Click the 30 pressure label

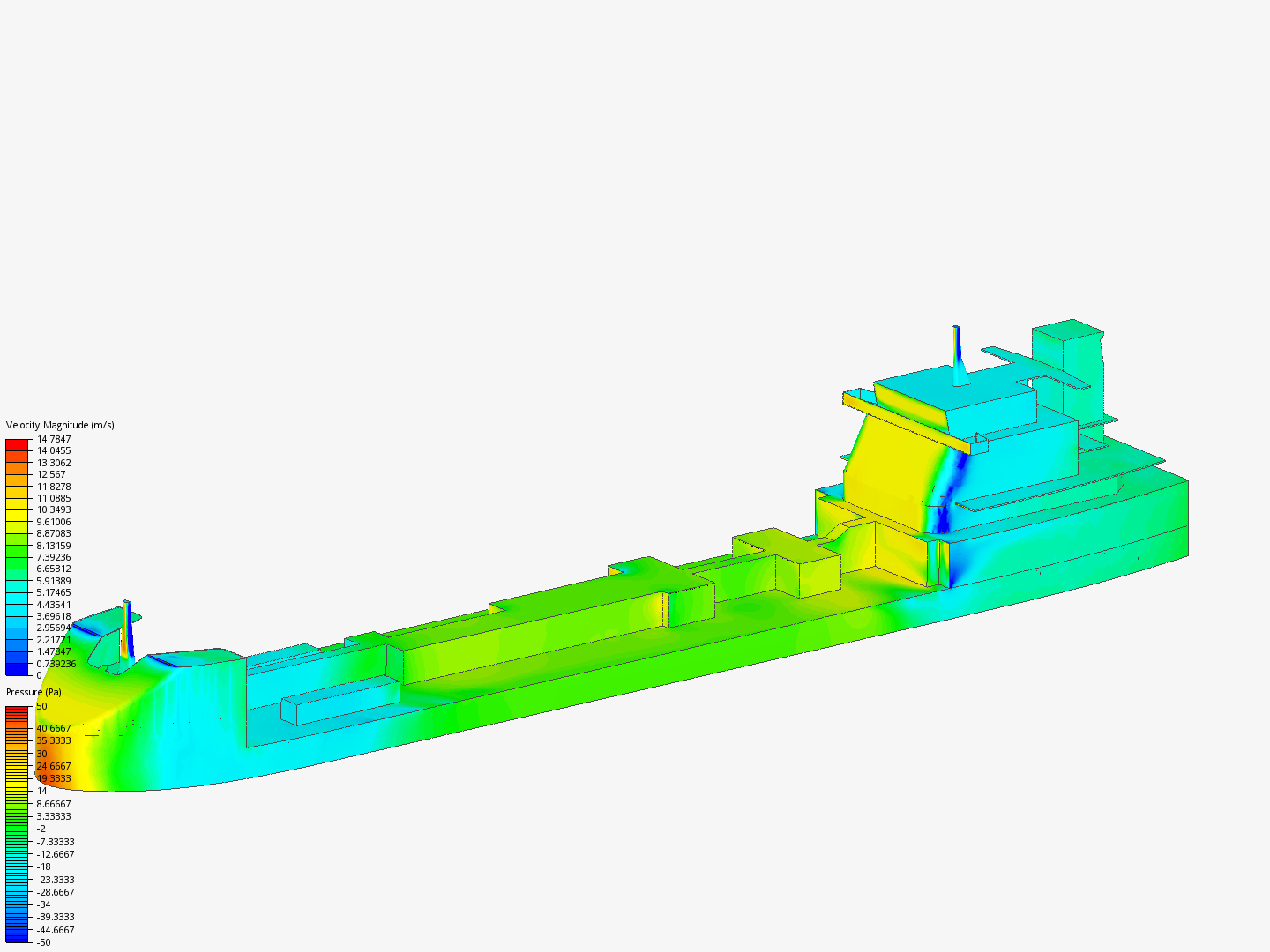pos(41,754)
